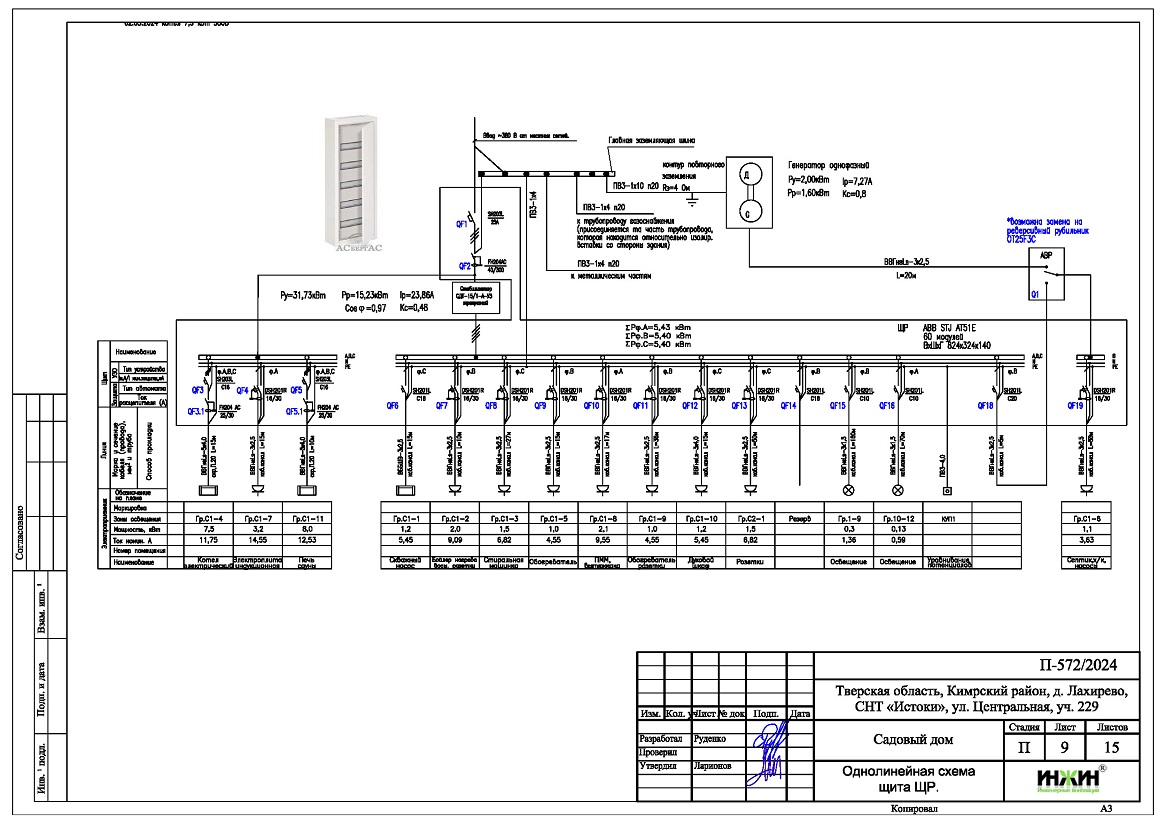The height and width of the screenshot is (824, 1166).
Task: Click the QF15 lighting breaker label
Action: pyautogui.click(x=838, y=406)
